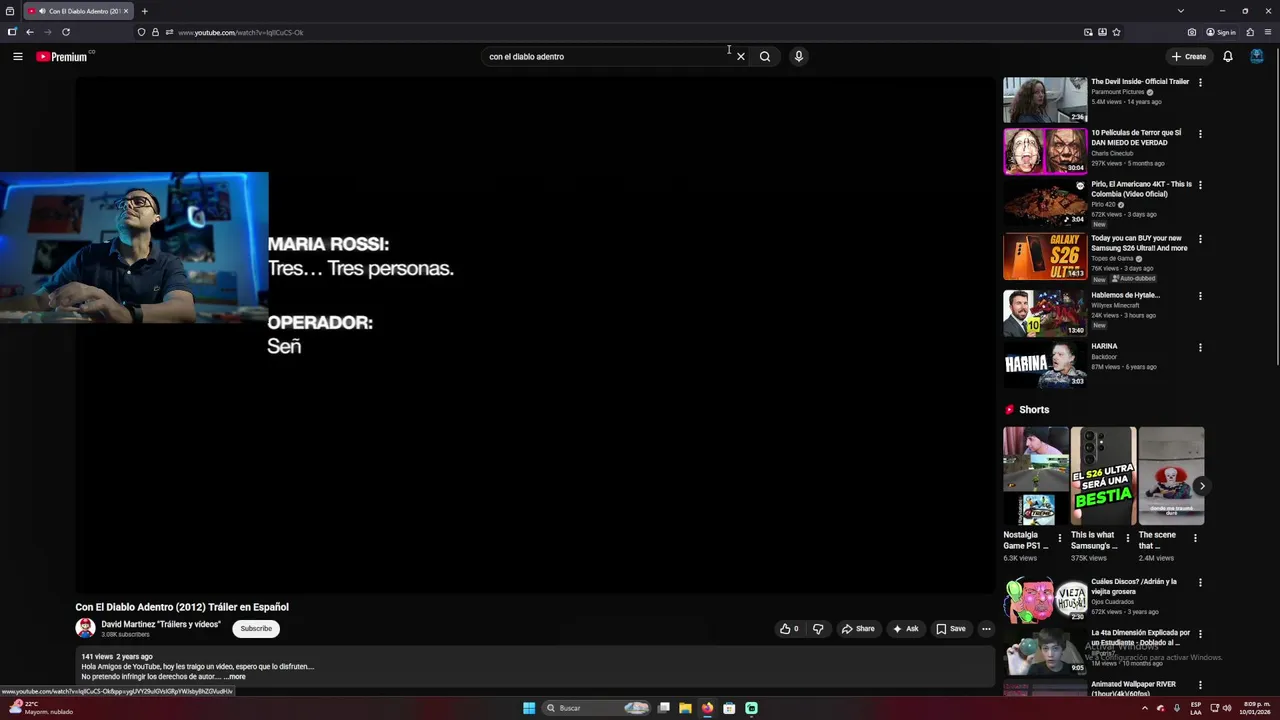Subscribe to David Martinez channel
This screenshot has width=1280, height=720.
[x=256, y=629]
